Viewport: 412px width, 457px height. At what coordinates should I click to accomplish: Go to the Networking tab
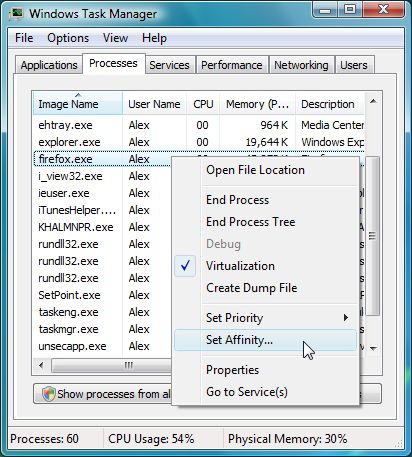click(301, 65)
